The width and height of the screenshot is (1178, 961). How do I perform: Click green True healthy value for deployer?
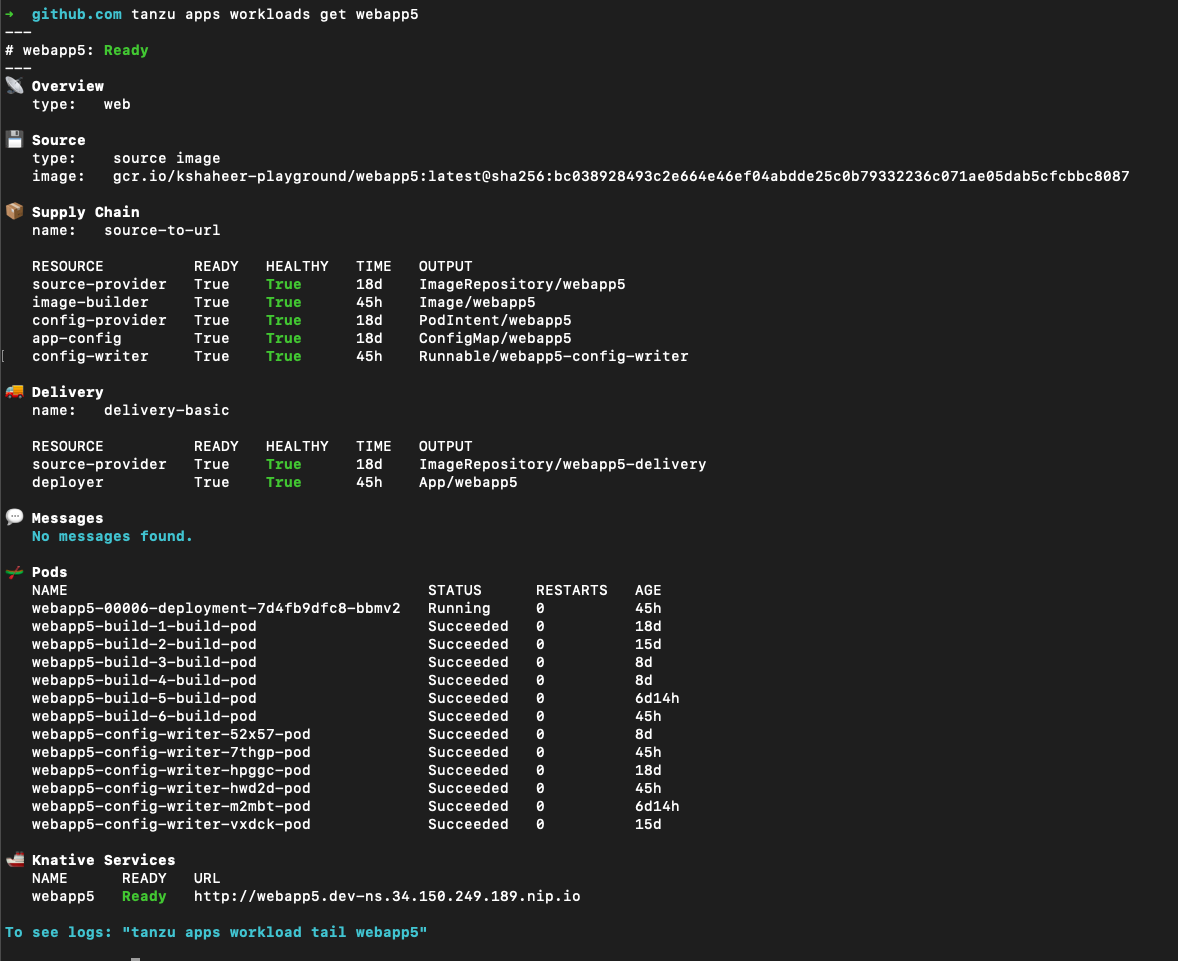coord(284,482)
